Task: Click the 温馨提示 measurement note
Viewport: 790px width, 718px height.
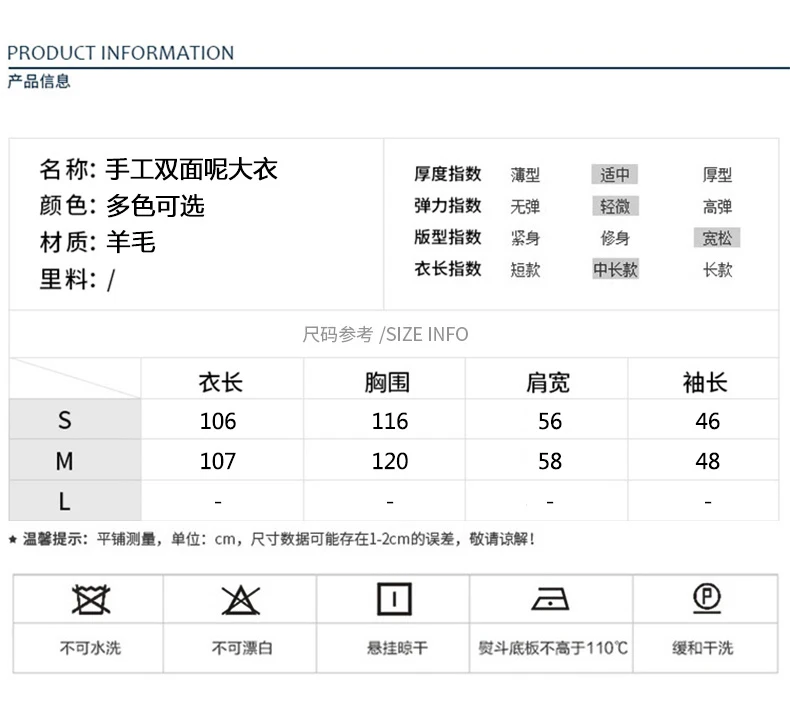Action: click(272, 539)
